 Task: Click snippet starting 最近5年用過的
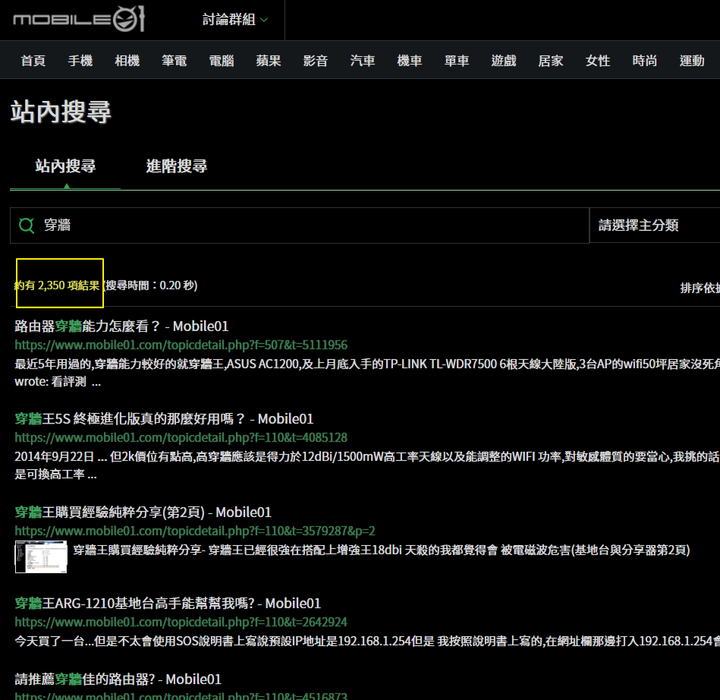(367, 373)
